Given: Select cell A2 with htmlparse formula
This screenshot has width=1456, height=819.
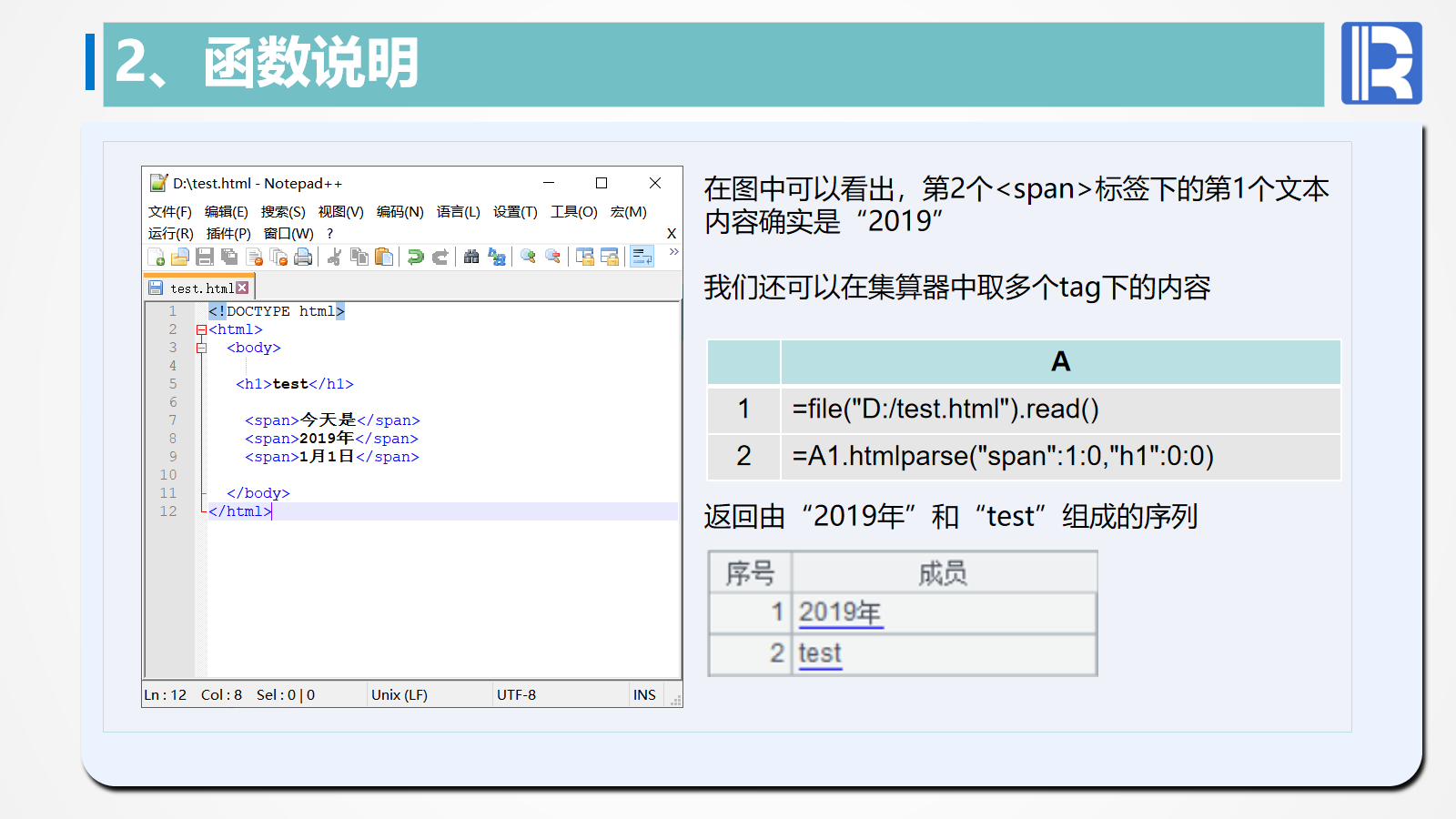Looking at the screenshot, I should [1059, 456].
